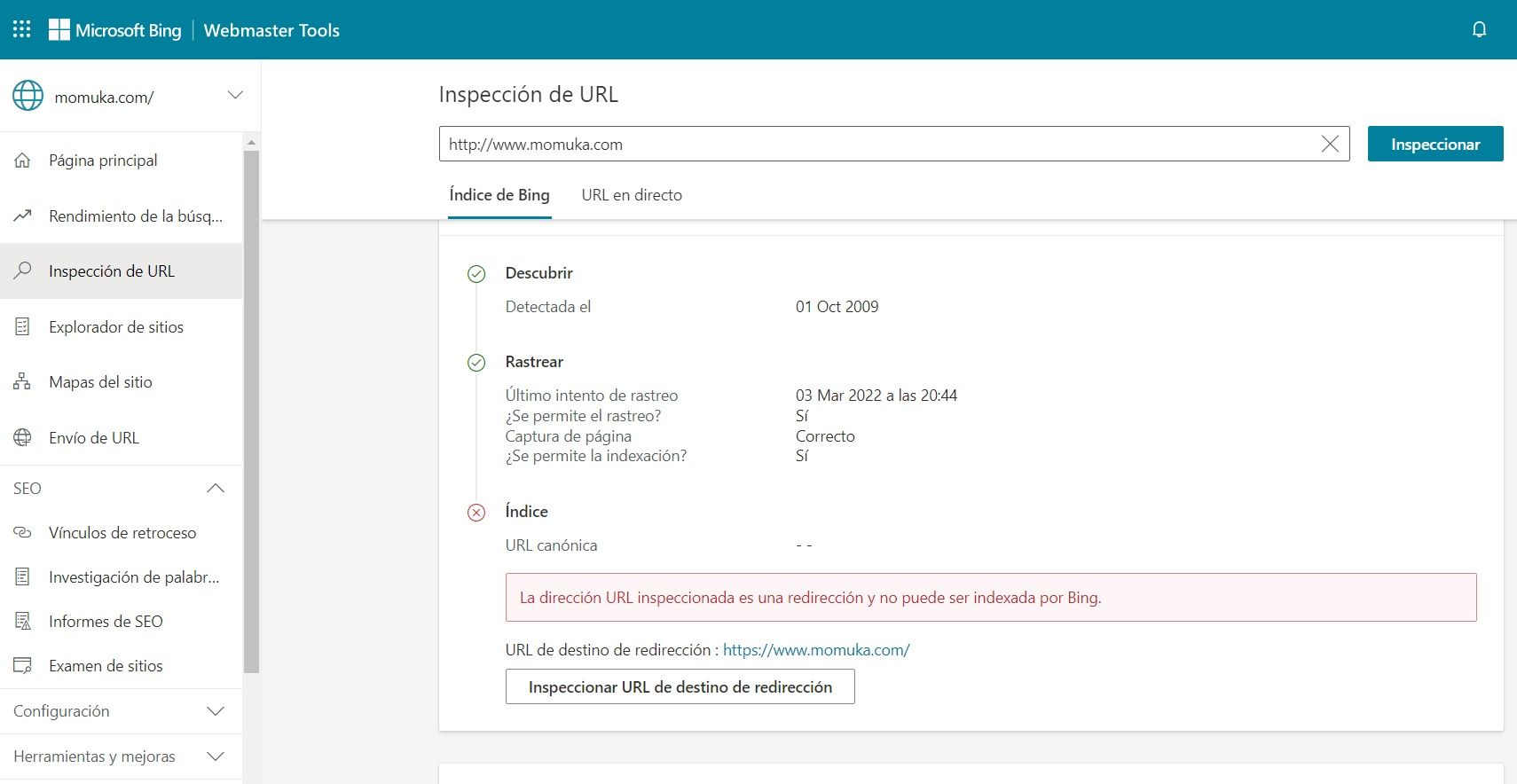
Task: Click the Explorador de sitios document icon
Action: point(23,326)
